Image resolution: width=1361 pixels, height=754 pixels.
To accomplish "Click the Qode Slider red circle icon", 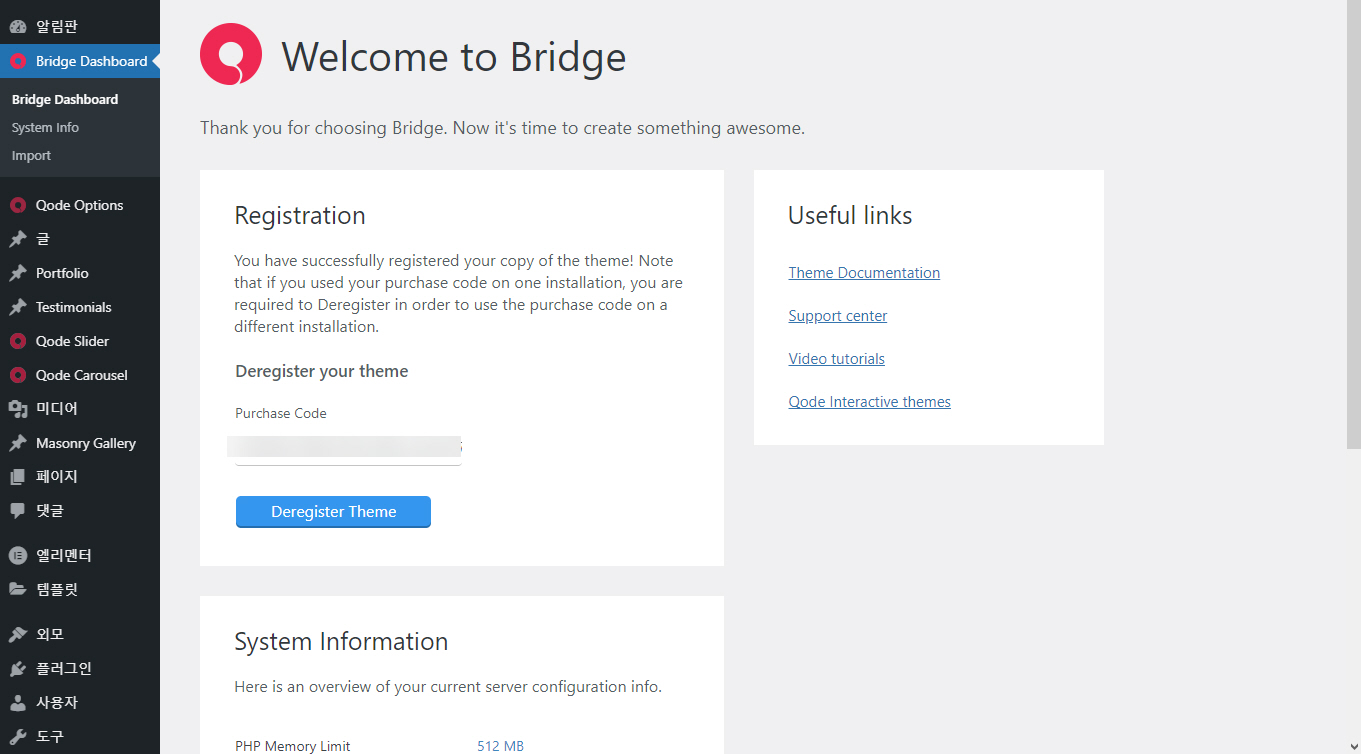I will tap(18, 341).
